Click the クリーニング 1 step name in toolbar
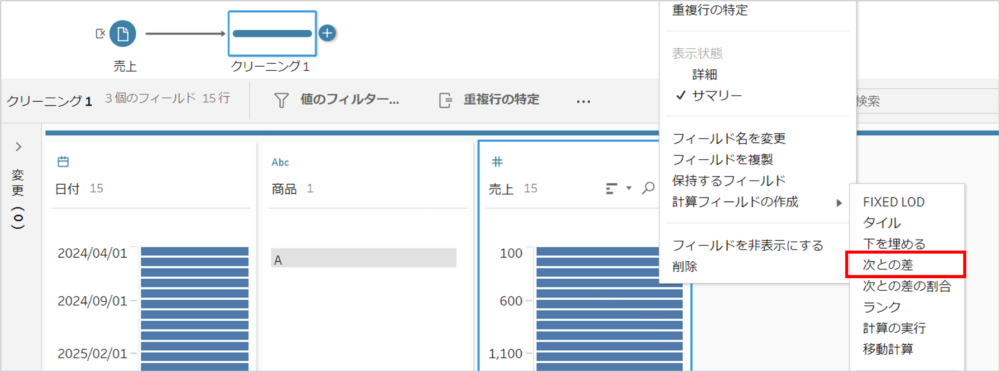Image resolution: width=1000 pixels, height=372 pixels. (x=49, y=100)
